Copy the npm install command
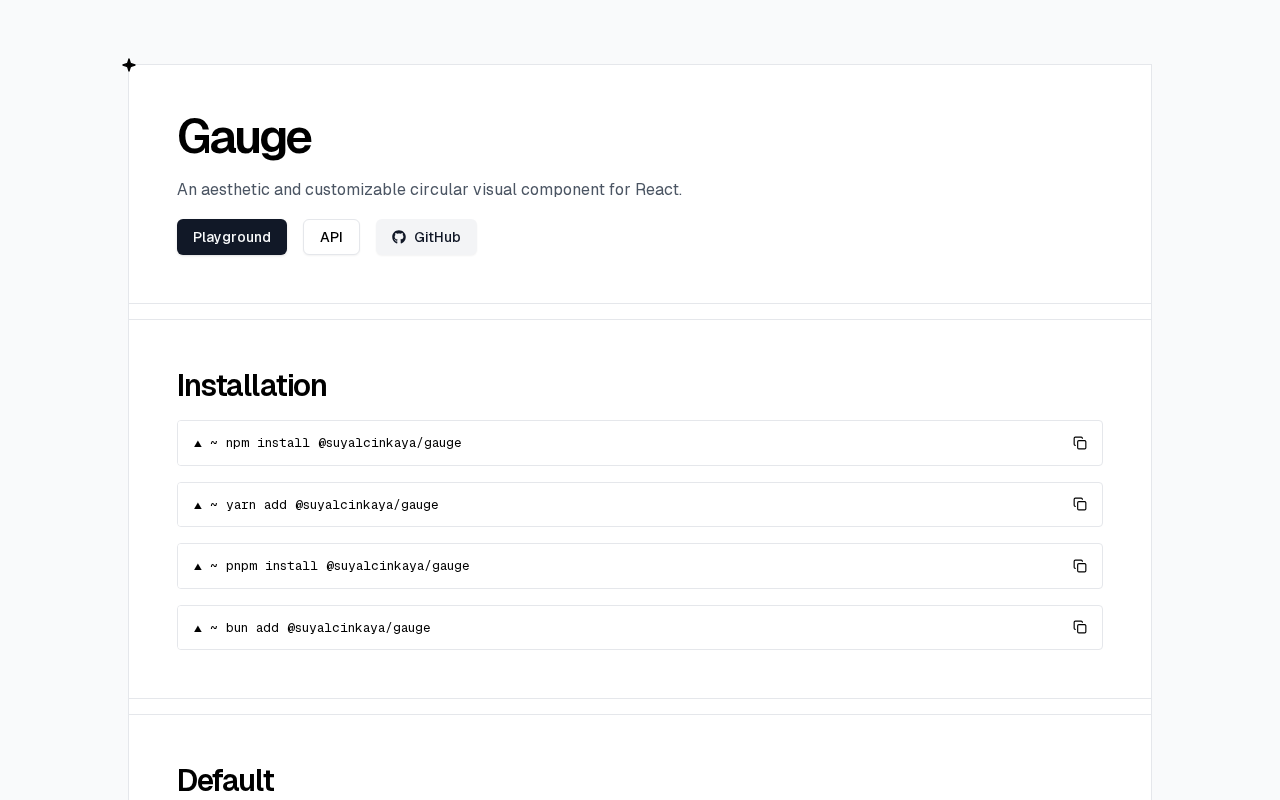 [1080, 443]
